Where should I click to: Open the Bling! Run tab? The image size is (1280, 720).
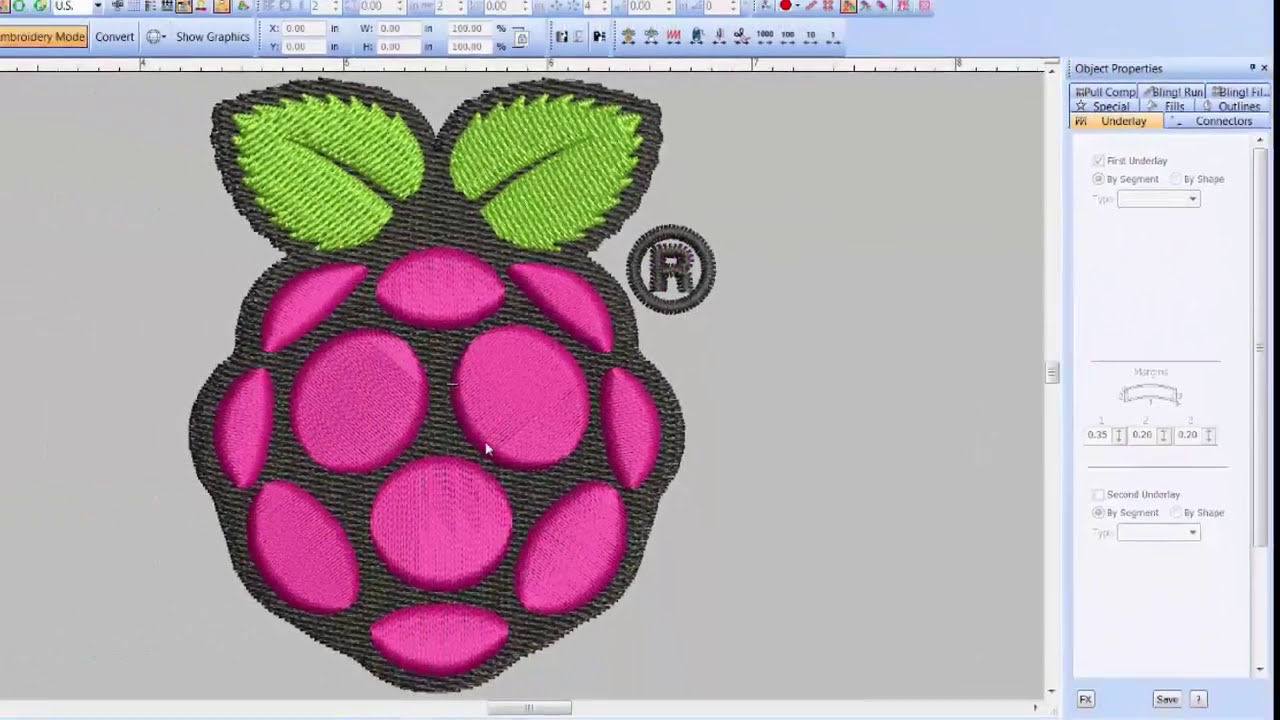pos(1173,92)
